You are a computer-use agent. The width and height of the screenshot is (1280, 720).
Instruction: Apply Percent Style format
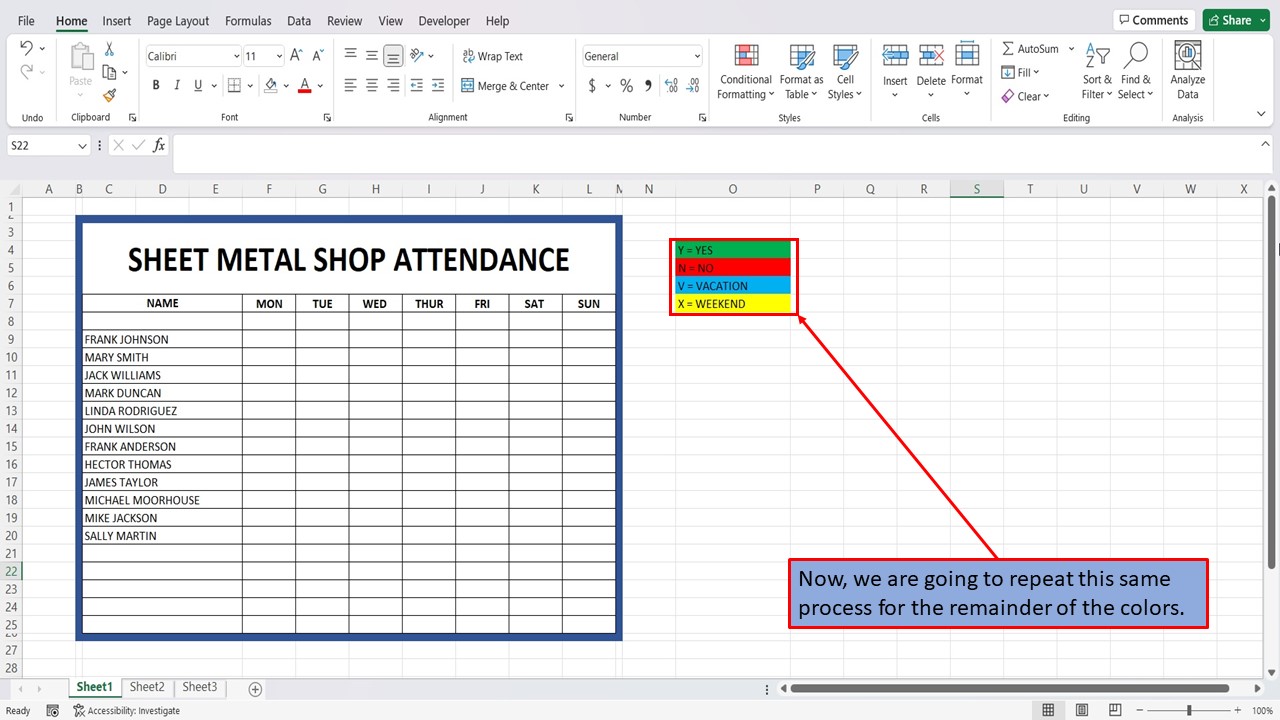626,86
